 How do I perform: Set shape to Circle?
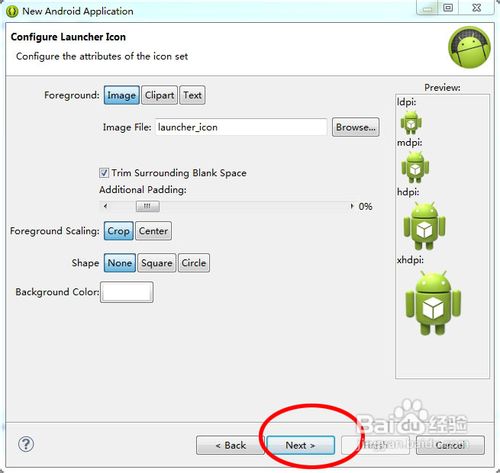coord(194,263)
